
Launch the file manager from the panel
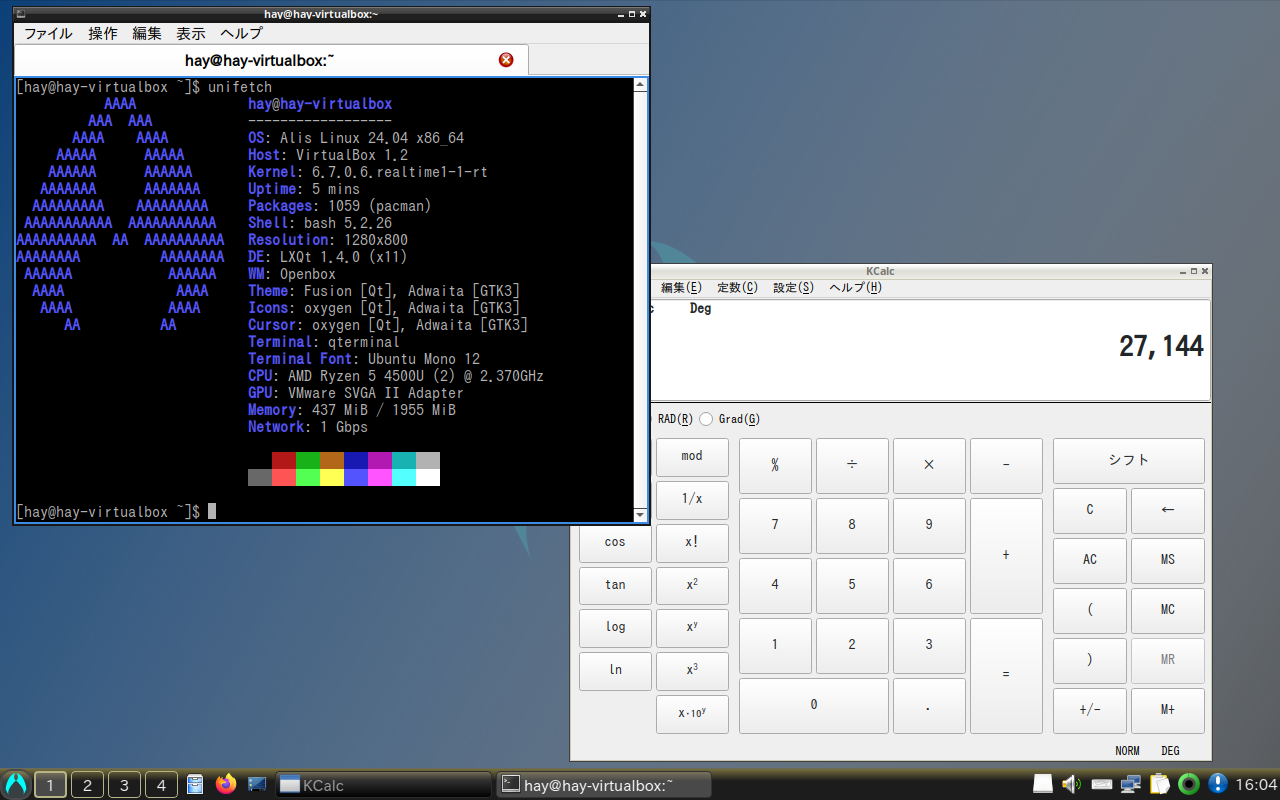point(196,784)
